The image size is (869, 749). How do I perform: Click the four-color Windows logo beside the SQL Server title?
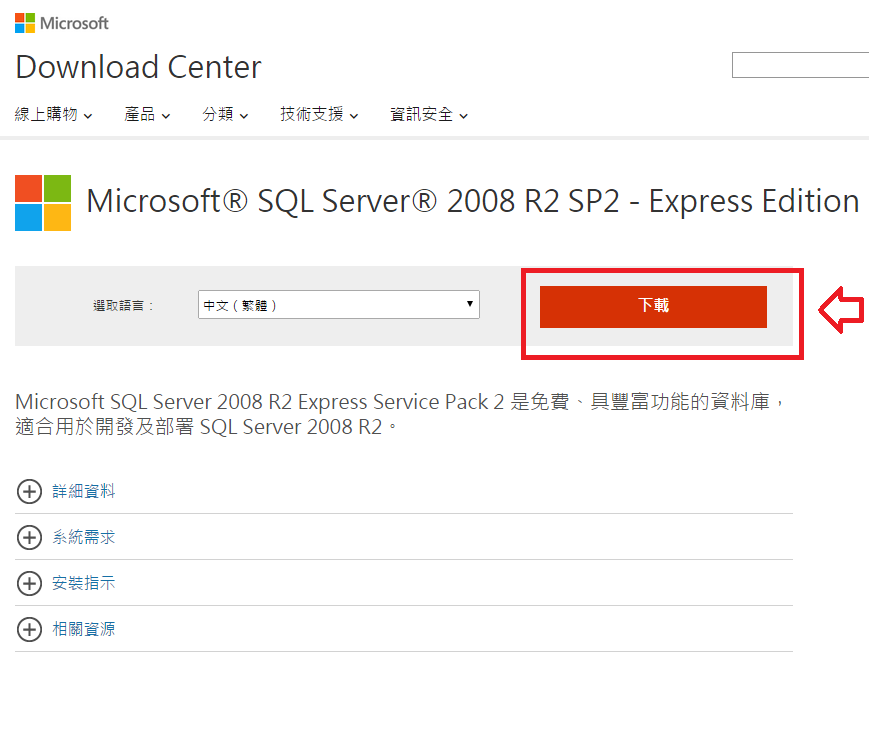point(43,203)
